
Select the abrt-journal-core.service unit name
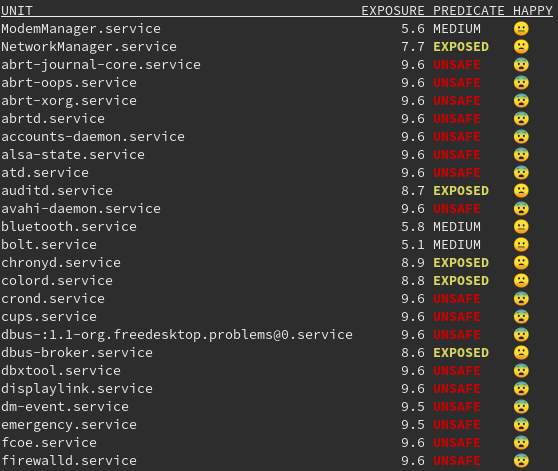pos(101,65)
